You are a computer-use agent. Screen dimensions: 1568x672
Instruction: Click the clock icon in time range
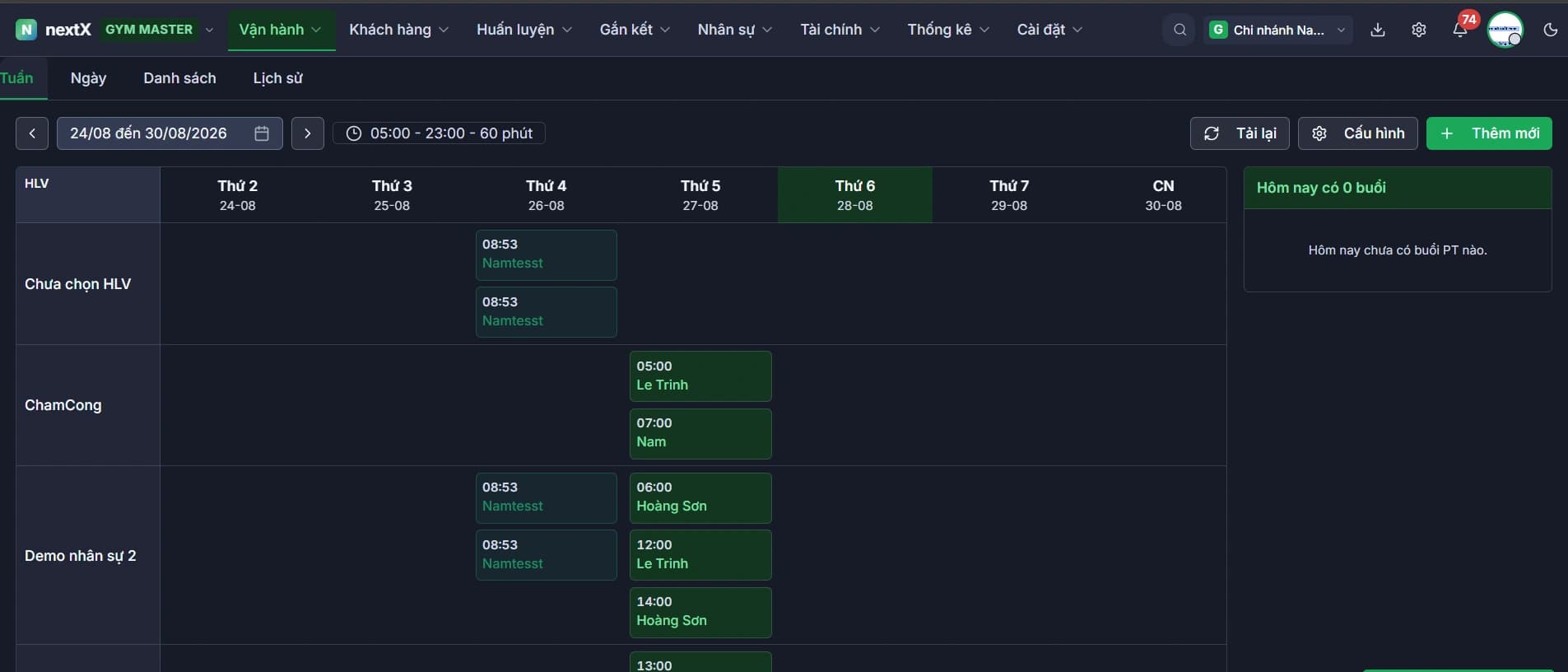point(354,133)
